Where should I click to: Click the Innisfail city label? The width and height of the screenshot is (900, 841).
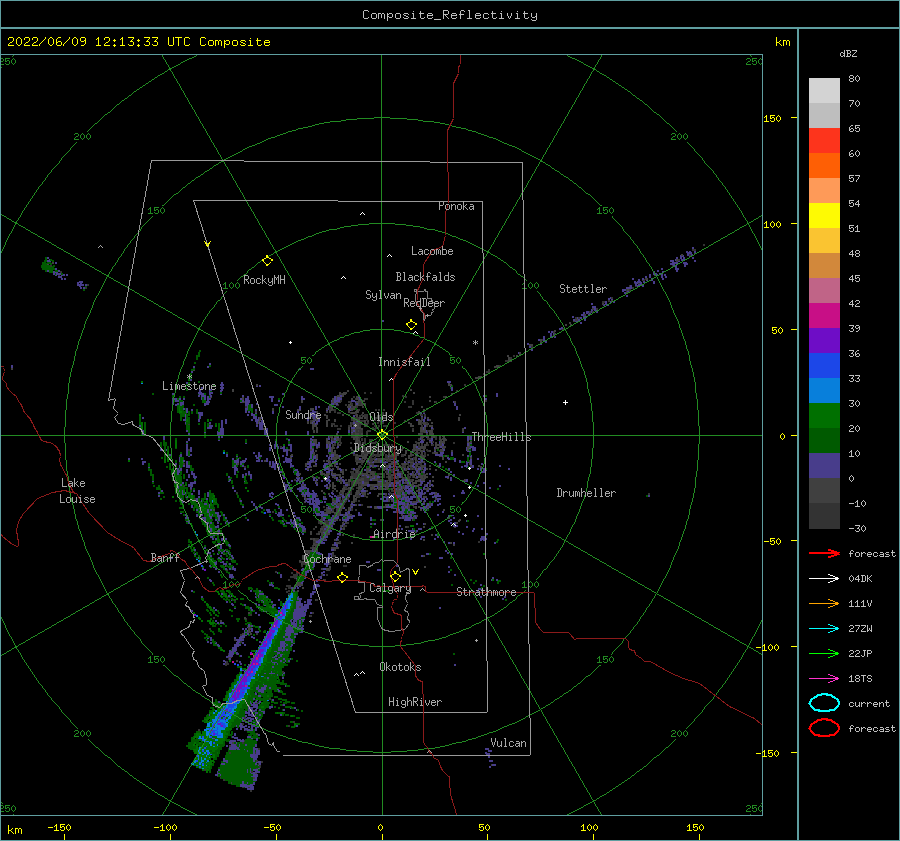coord(404,362)
